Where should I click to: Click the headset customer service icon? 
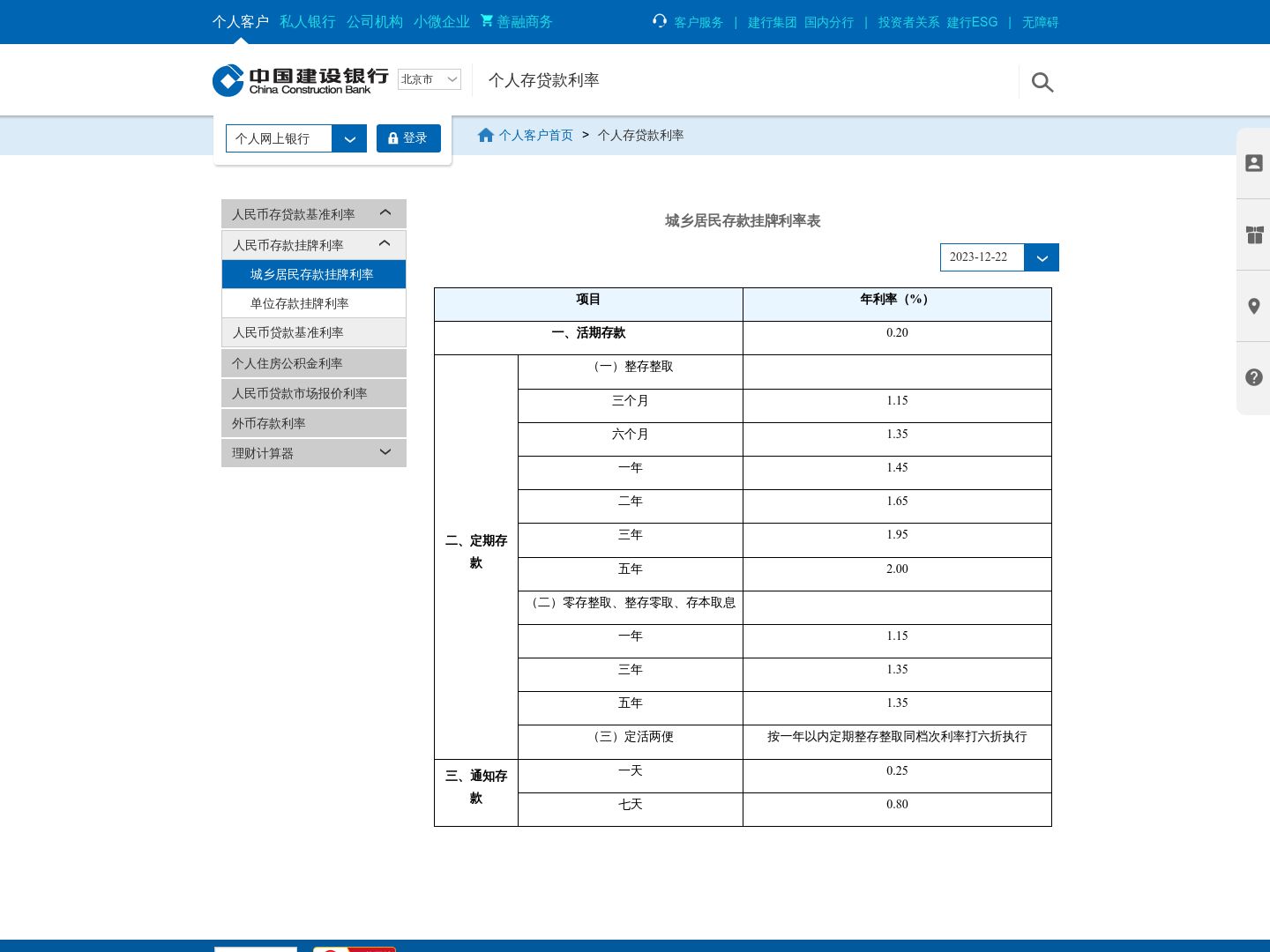[x=660, y=20]
